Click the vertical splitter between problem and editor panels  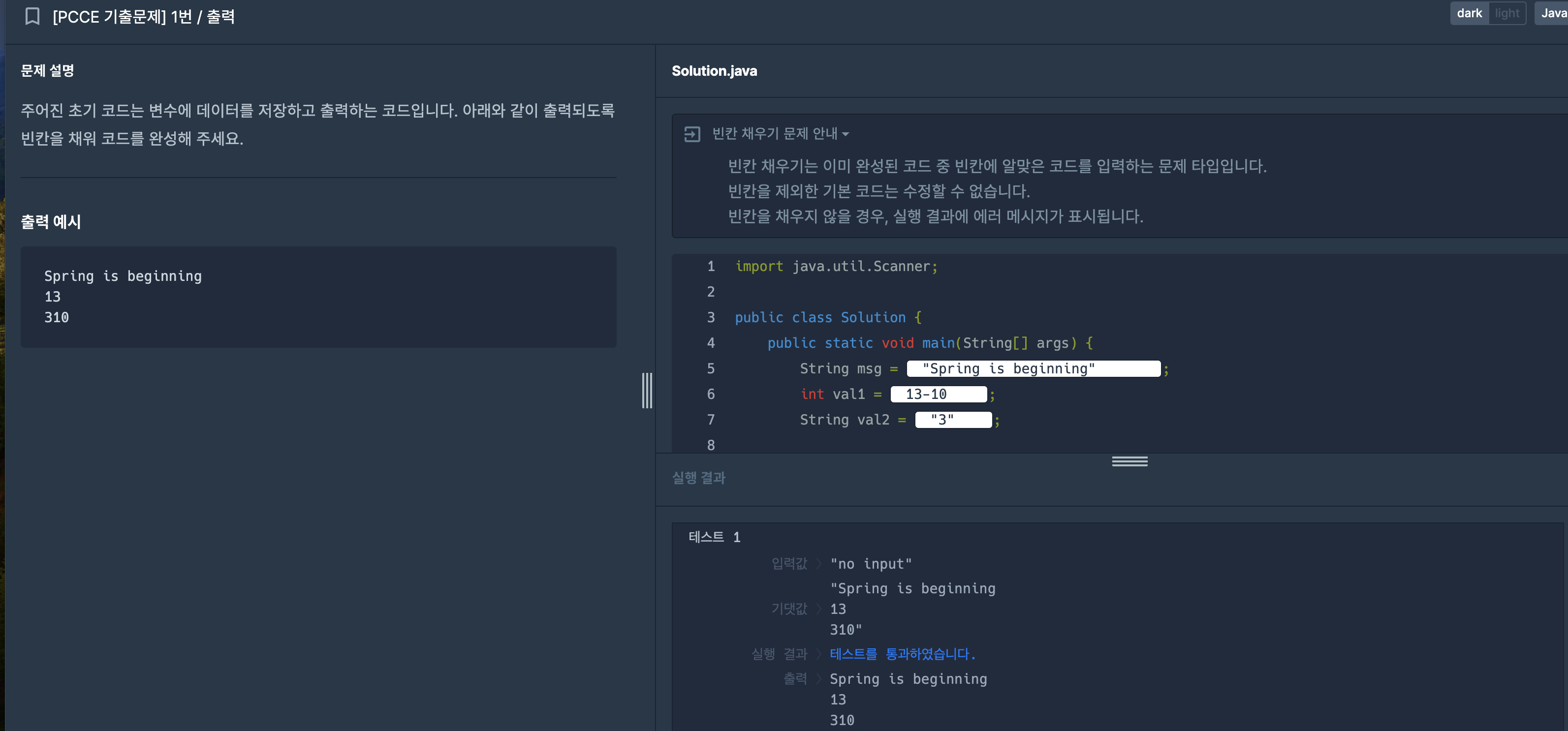click(x=647, y=391)
